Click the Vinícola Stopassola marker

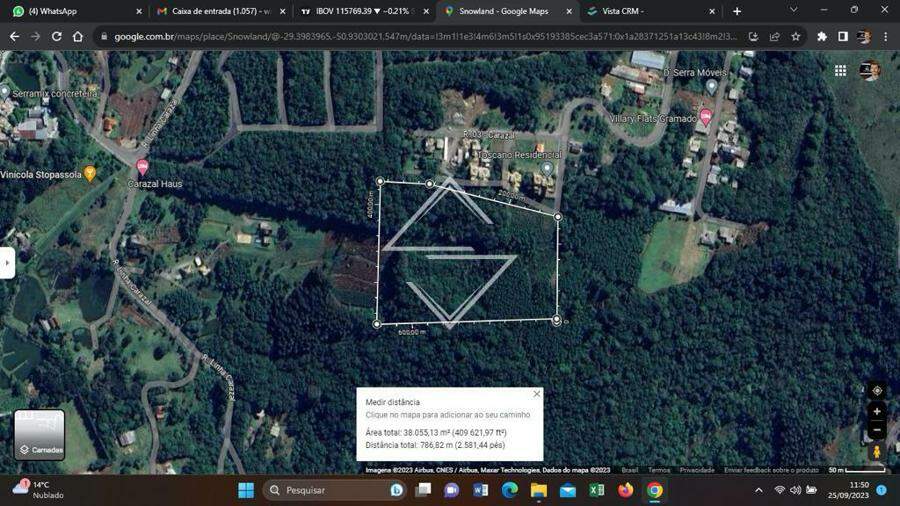(90, 173)
